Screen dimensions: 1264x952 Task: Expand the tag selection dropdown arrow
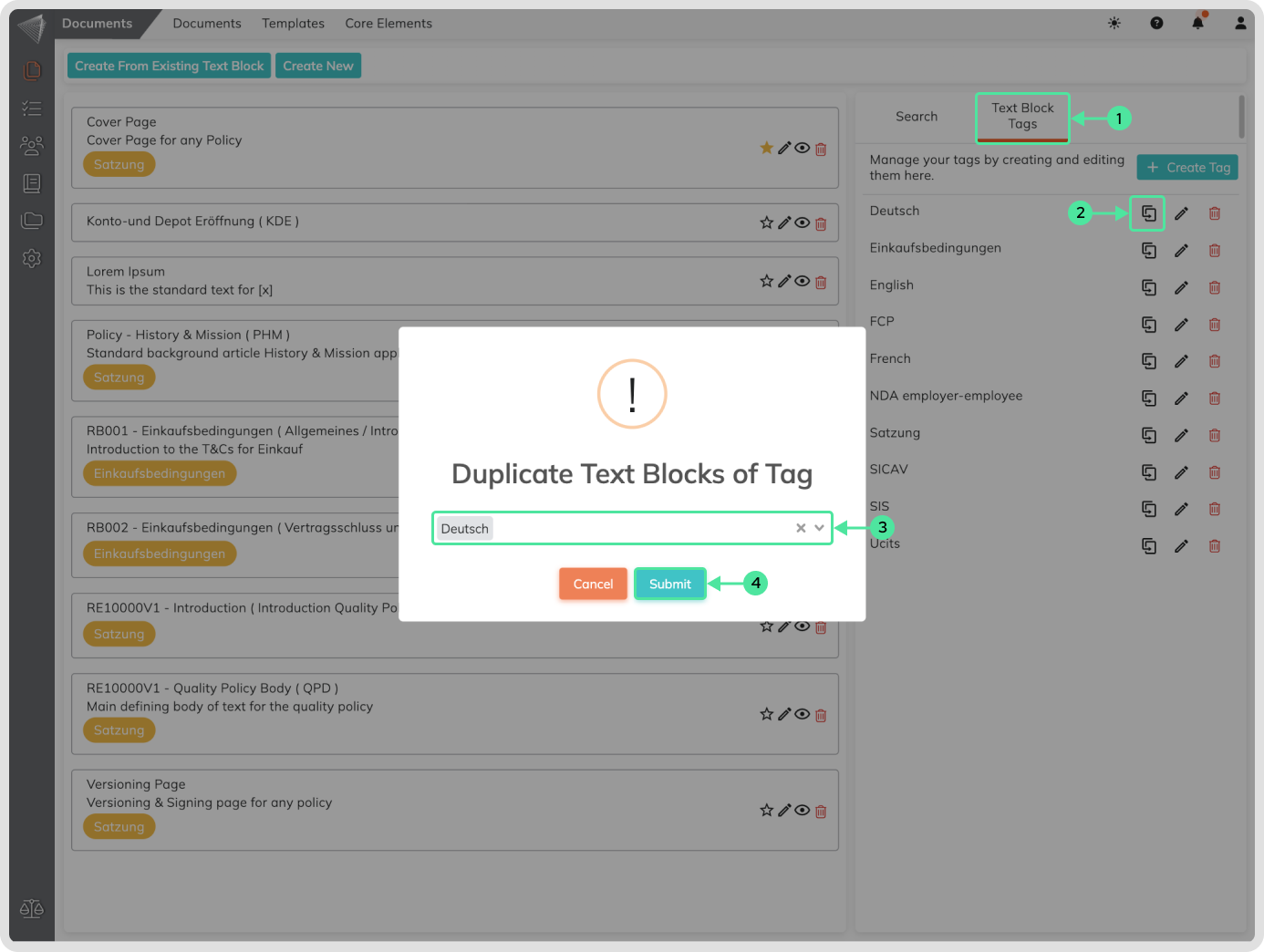[x=819, y=528]
